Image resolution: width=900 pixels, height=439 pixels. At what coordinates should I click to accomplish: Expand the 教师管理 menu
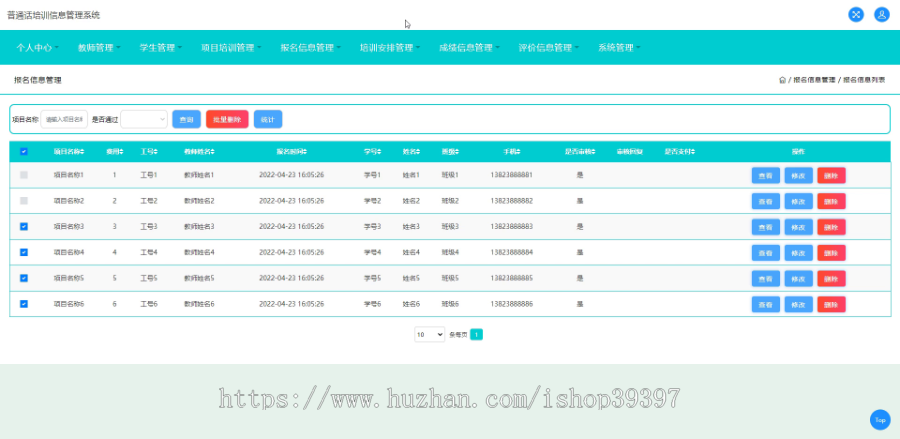tap(99, 48)
